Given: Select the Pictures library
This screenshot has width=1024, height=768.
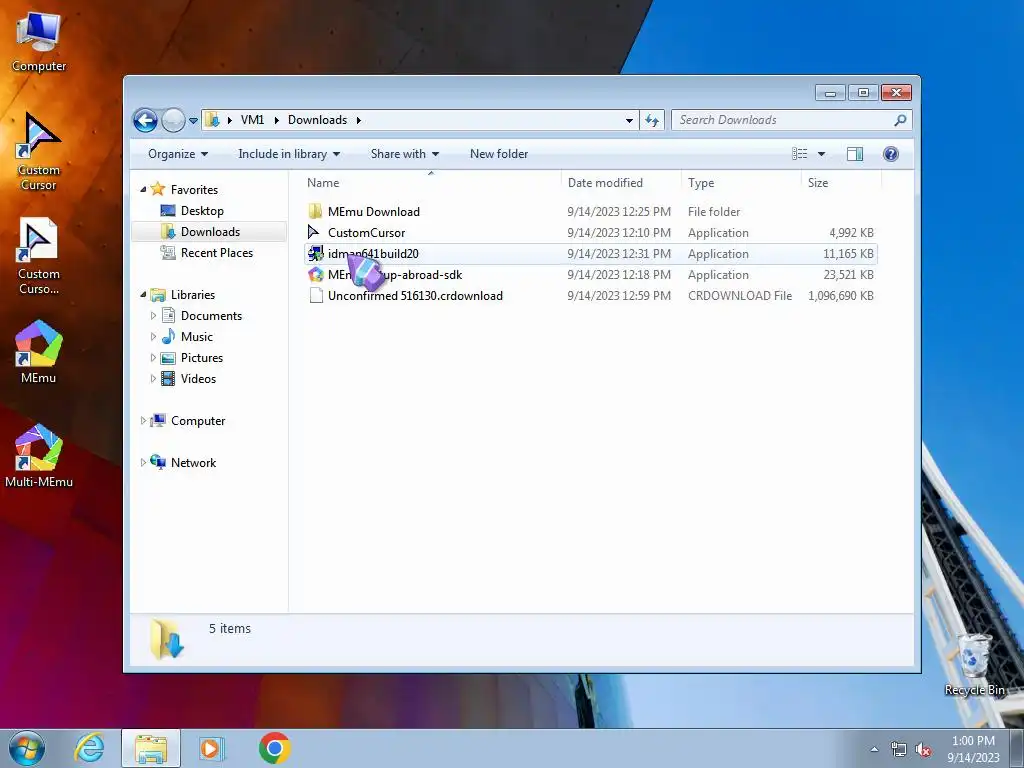Looking at the screenshot, I should 202,358.
